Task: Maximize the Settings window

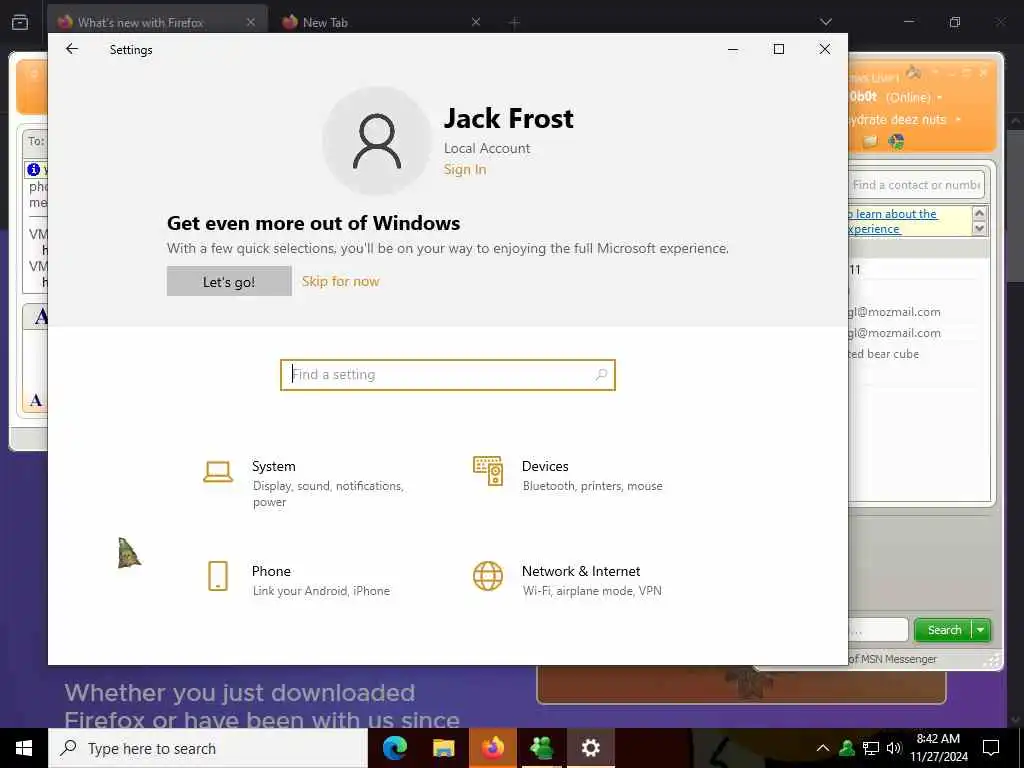Action: [778, 49]
